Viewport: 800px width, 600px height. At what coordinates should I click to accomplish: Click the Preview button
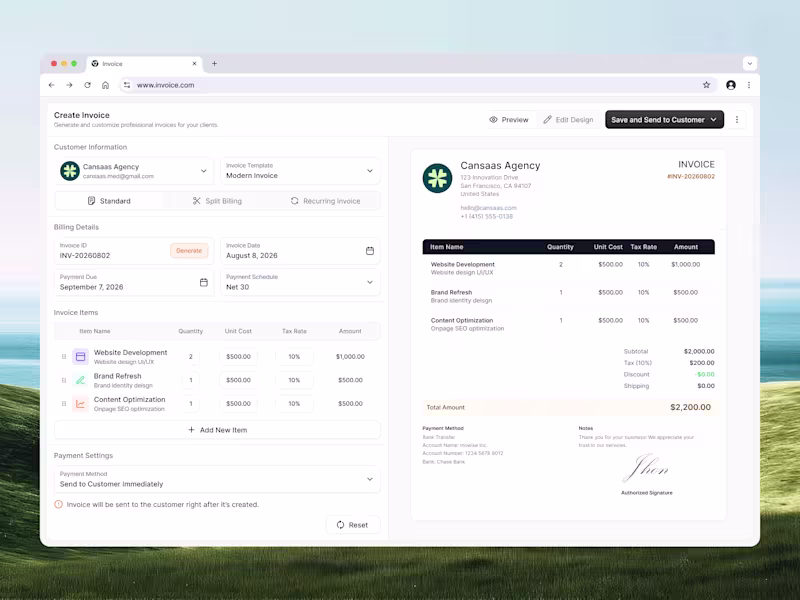[x=509, y=120]
